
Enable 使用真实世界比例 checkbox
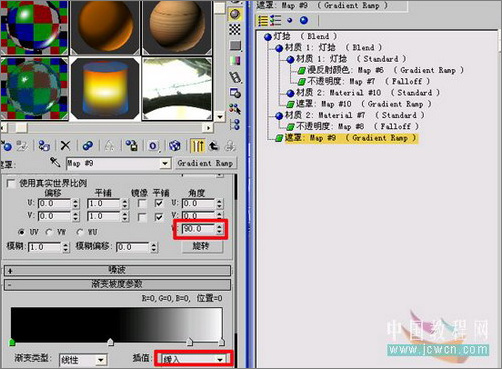point(11,183)
